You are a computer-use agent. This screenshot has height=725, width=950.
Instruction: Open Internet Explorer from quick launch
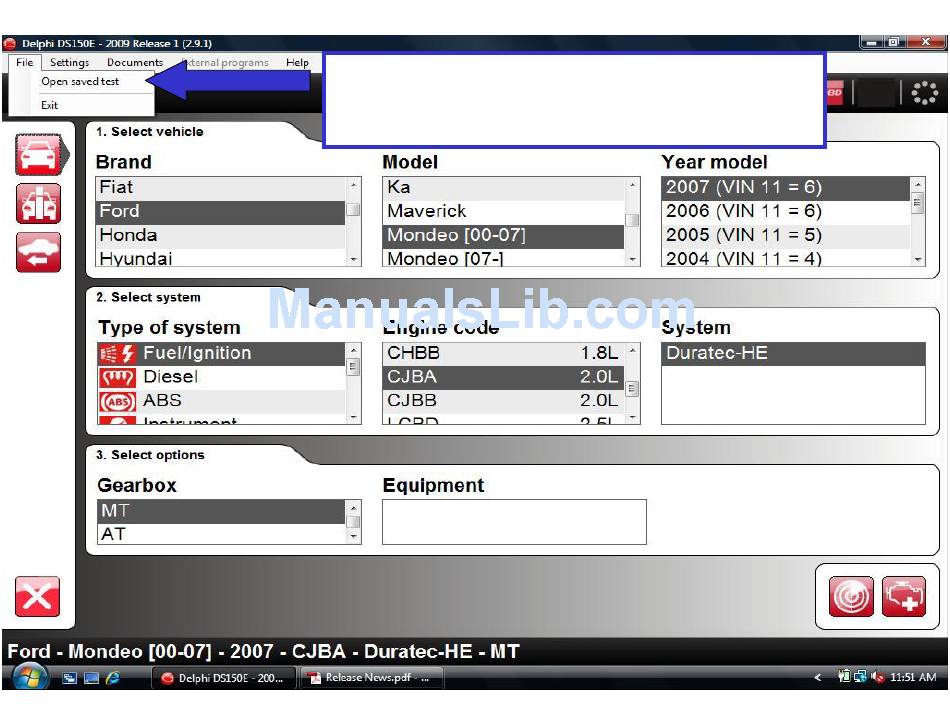click(x=113, y=678)
